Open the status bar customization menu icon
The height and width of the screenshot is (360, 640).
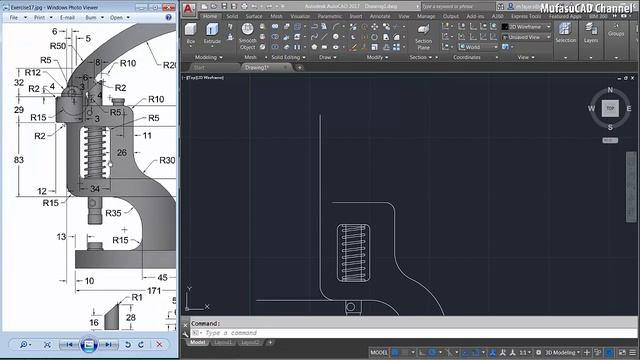click(633, 352)
